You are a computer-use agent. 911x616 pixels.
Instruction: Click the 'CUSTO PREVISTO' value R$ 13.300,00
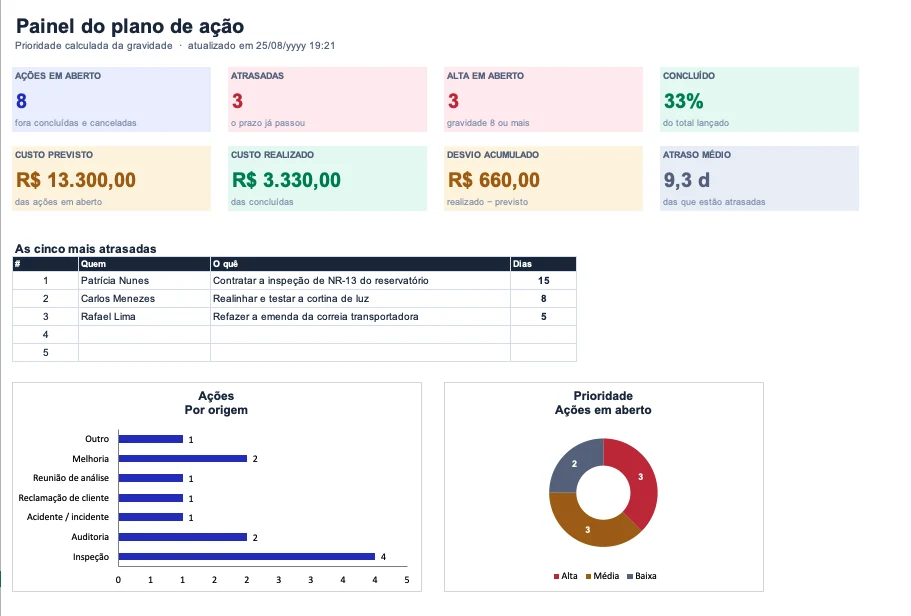[76, 180]
